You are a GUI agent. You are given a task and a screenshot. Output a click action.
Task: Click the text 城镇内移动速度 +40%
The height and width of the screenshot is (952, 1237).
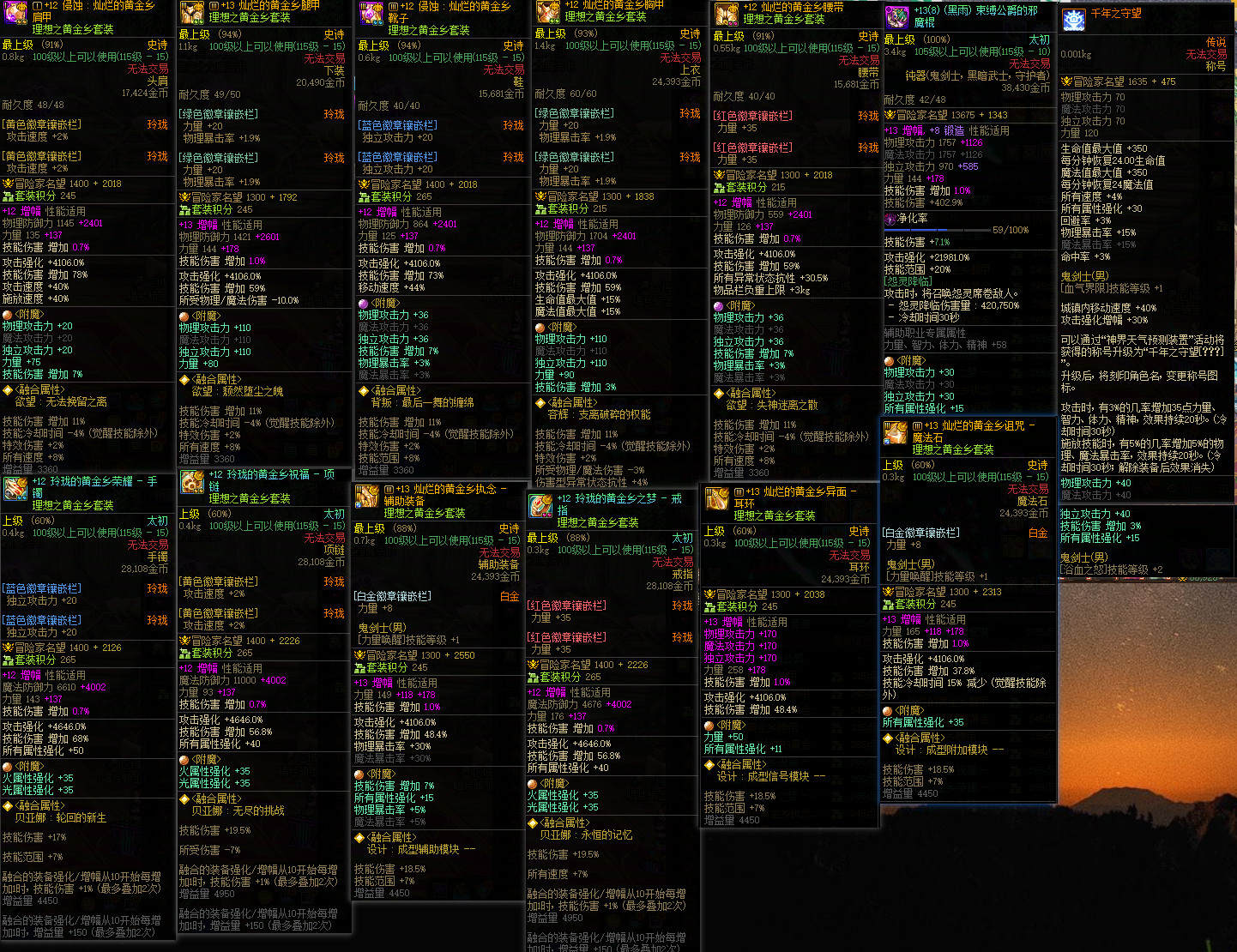(1108, 308)
